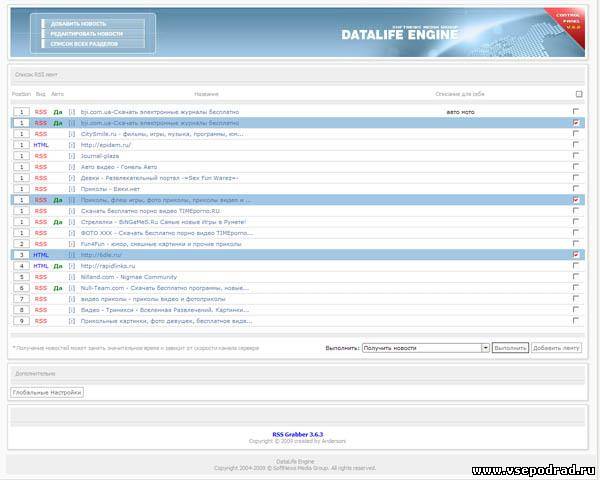Viewport: 600px width, 480px height.
Task: Click the HTML type label of http://rapidlinks.ru
Action: coord(41,266)
